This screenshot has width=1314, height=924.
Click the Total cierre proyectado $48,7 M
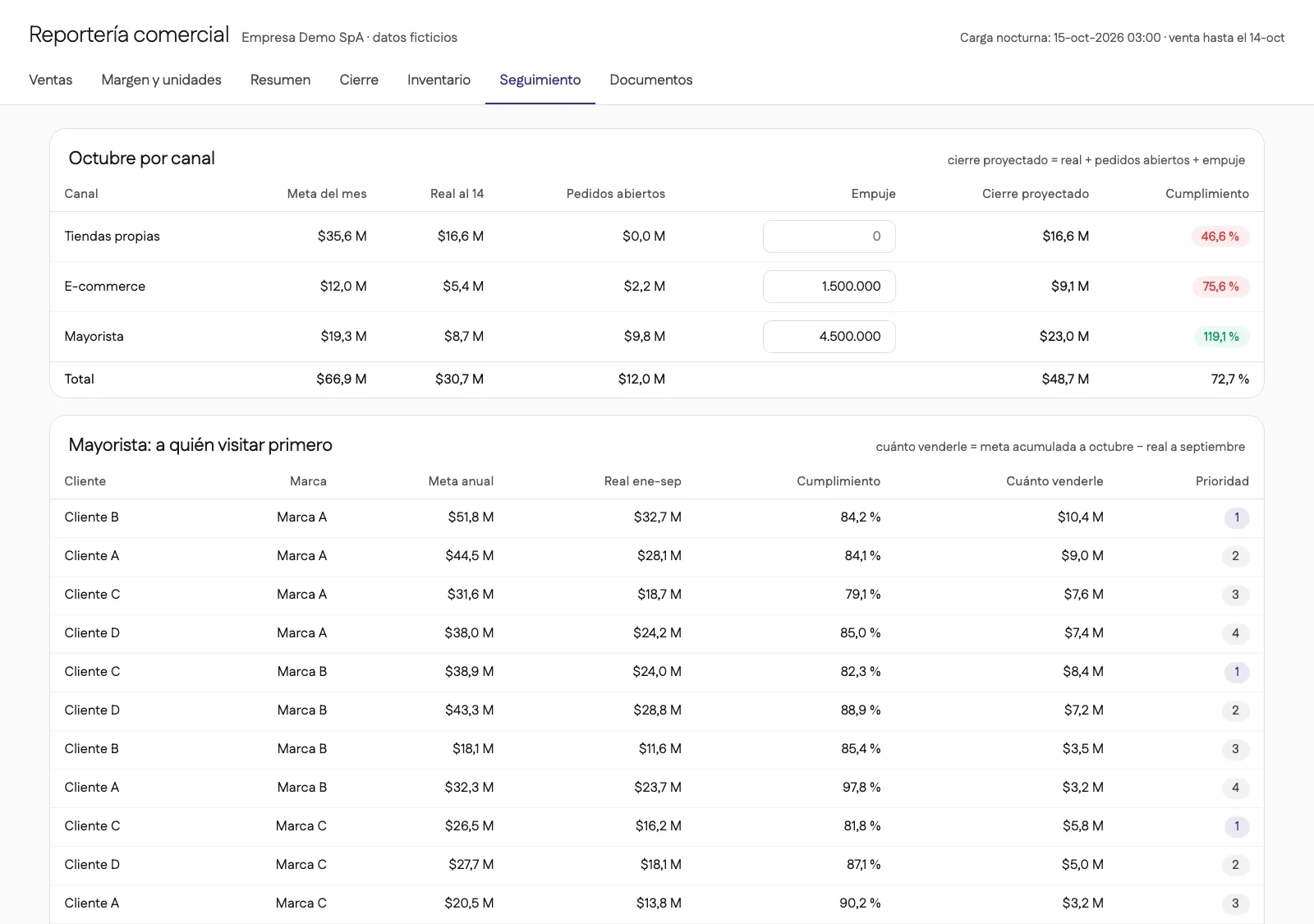[x=1065, y=379]
